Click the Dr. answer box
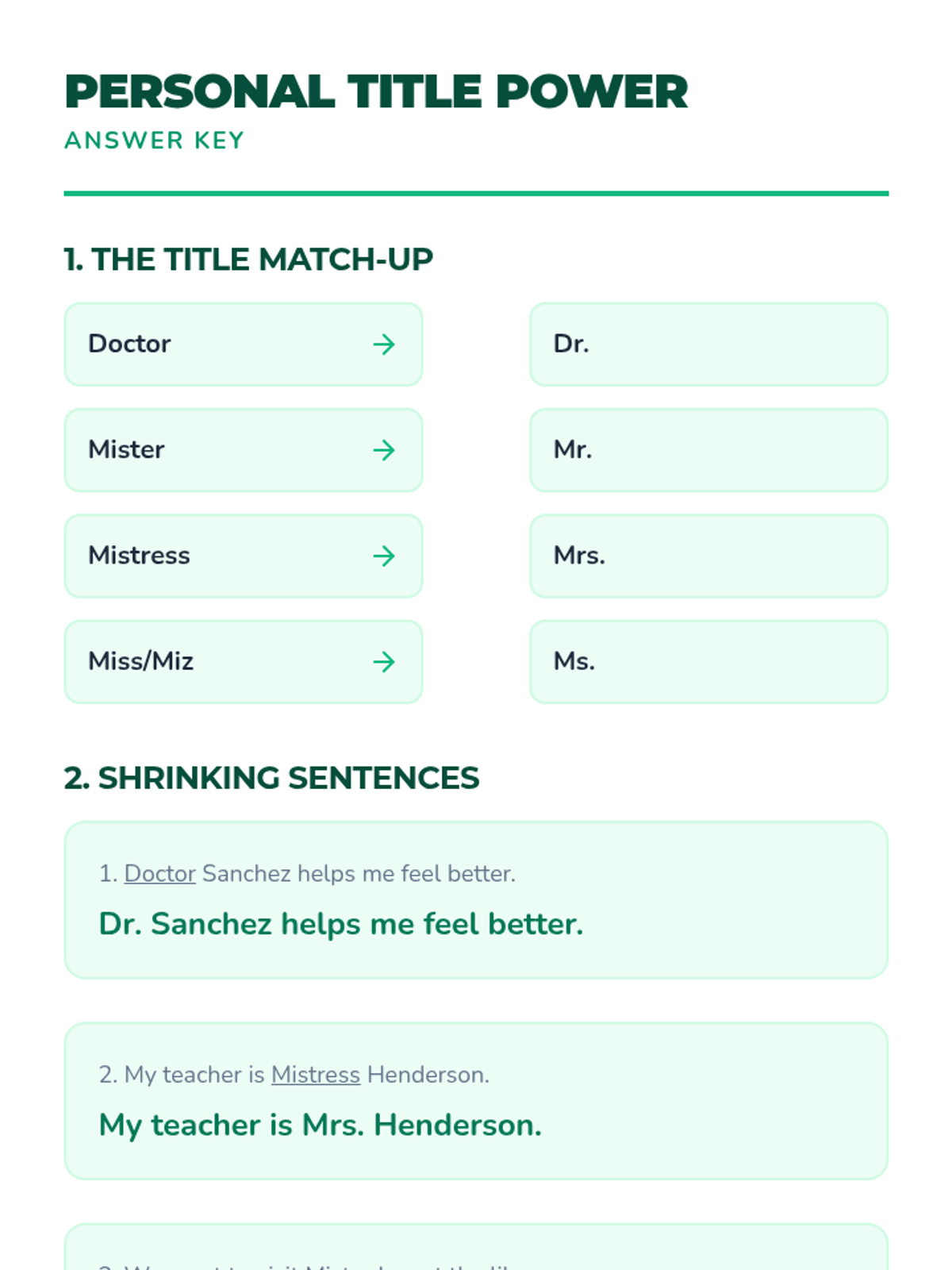The width and height of the screenshot is (952, 1270). [x=708, y=344]
